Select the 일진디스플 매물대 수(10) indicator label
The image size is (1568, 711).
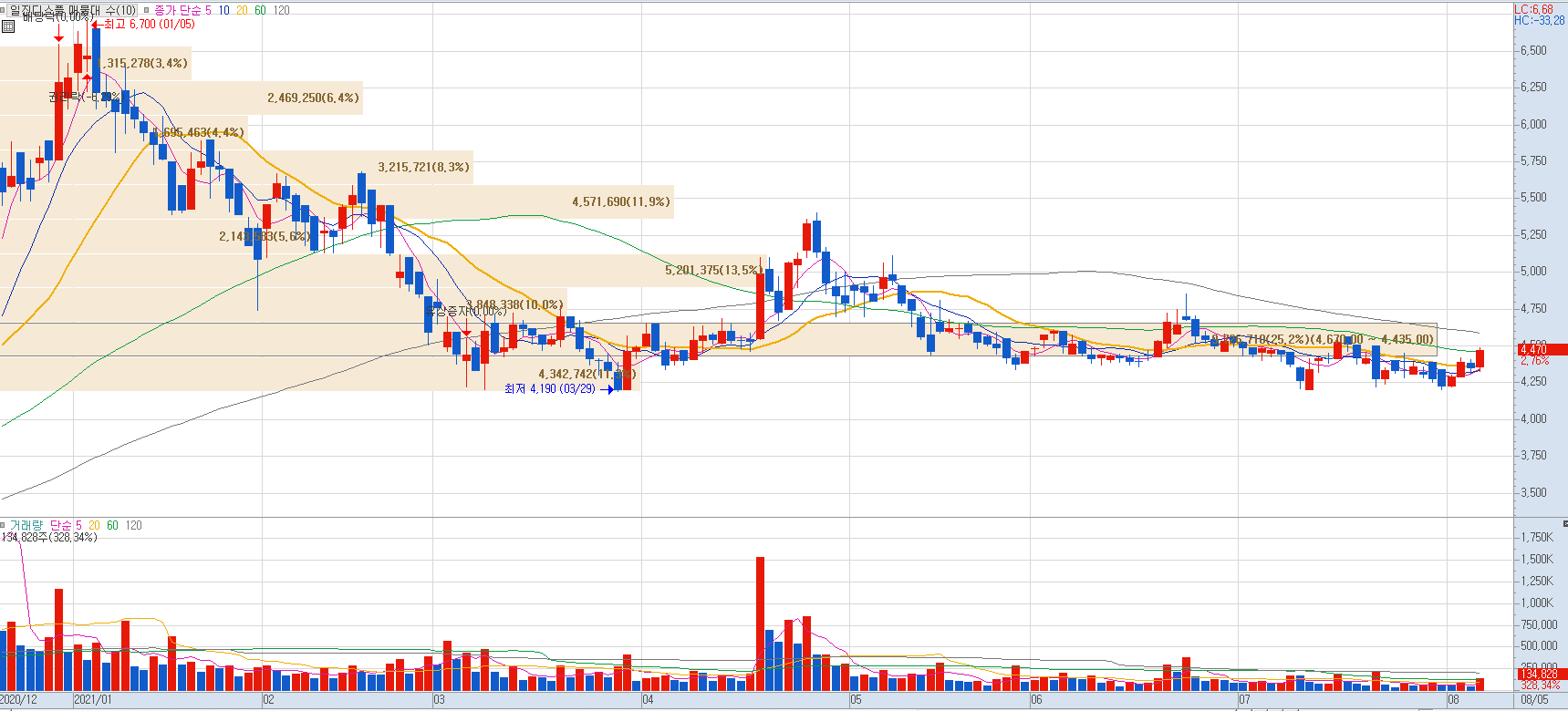click(x=73, y=10)
